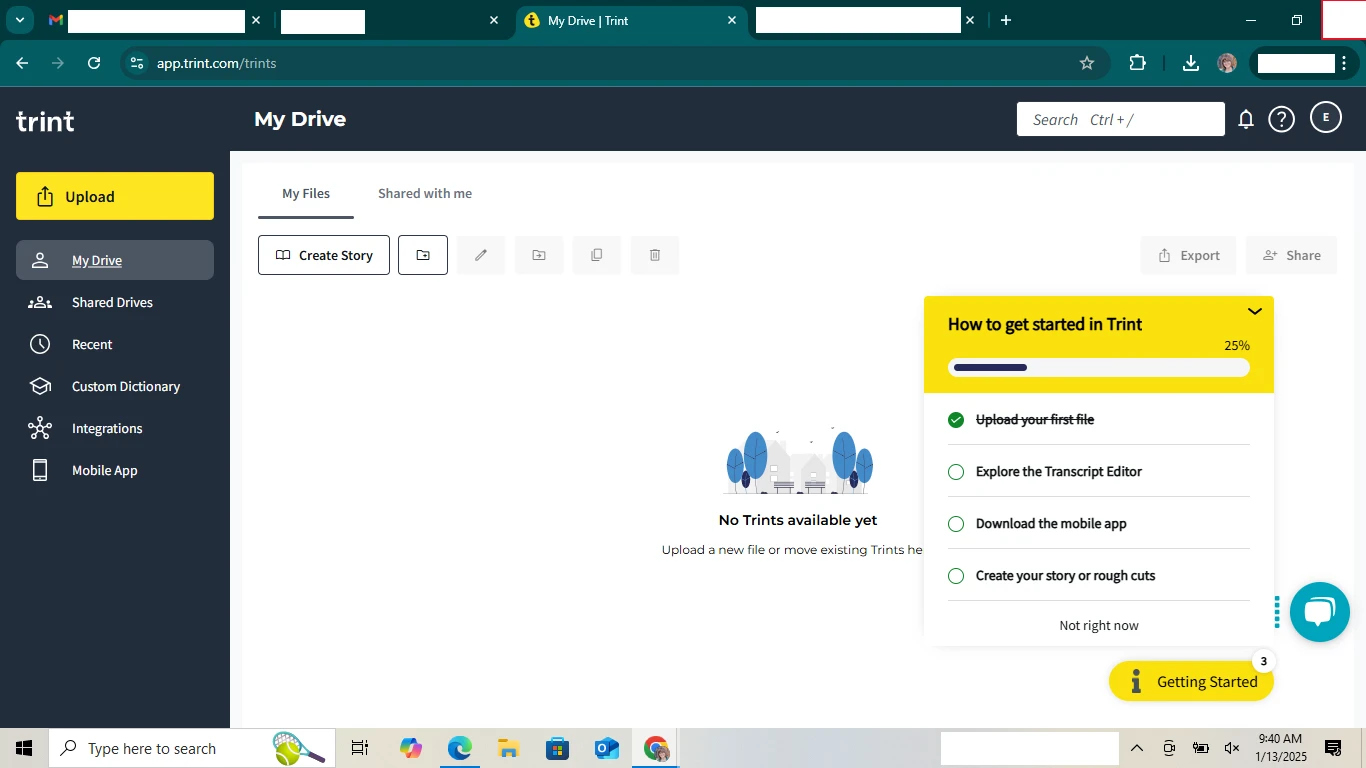This screenshot has width=1366, height=768.
Task: Open the user avatar E menu
Action: (1326, 118)
